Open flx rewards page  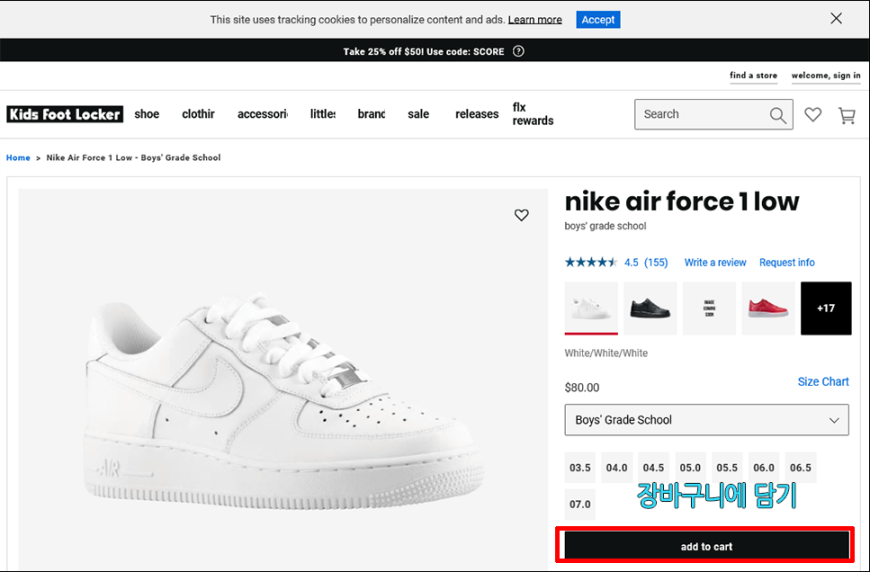[x=533, y=114]
